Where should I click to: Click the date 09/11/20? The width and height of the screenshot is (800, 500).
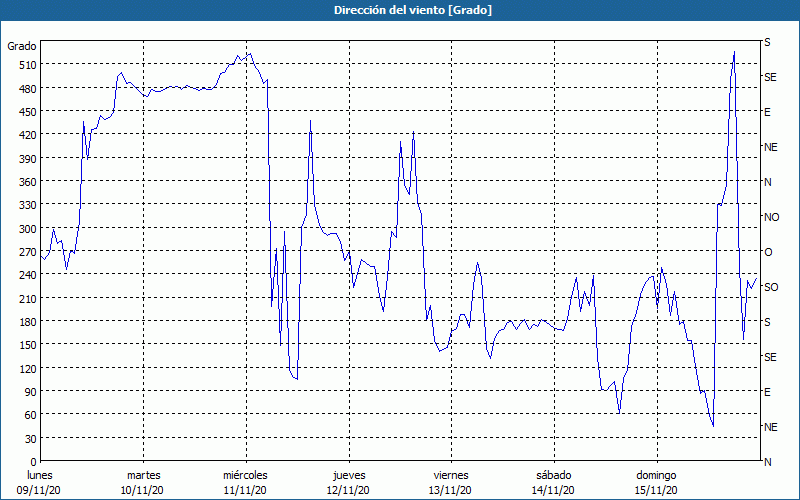coord(39,491)
